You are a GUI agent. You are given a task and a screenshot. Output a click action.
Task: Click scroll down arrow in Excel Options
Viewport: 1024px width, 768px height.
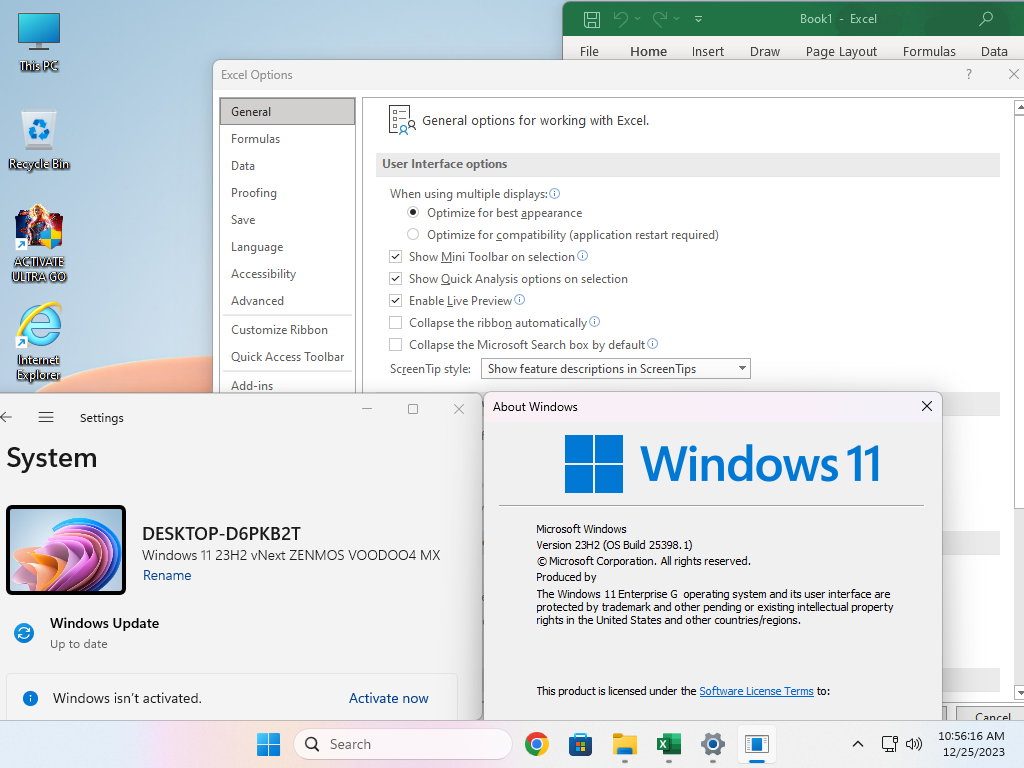click(x=1019, y=693)
